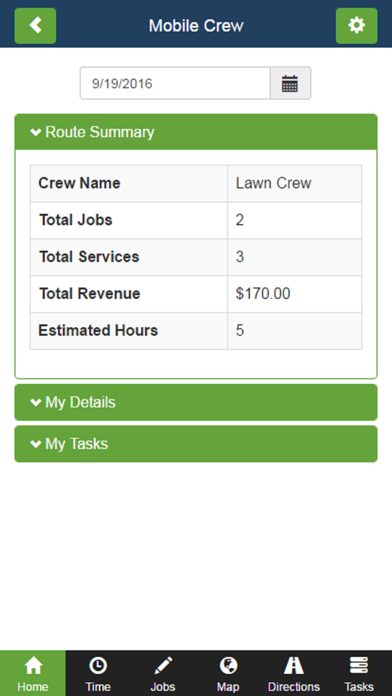
Task: Expand the My Details section
Action: click(x=196, y=402)
